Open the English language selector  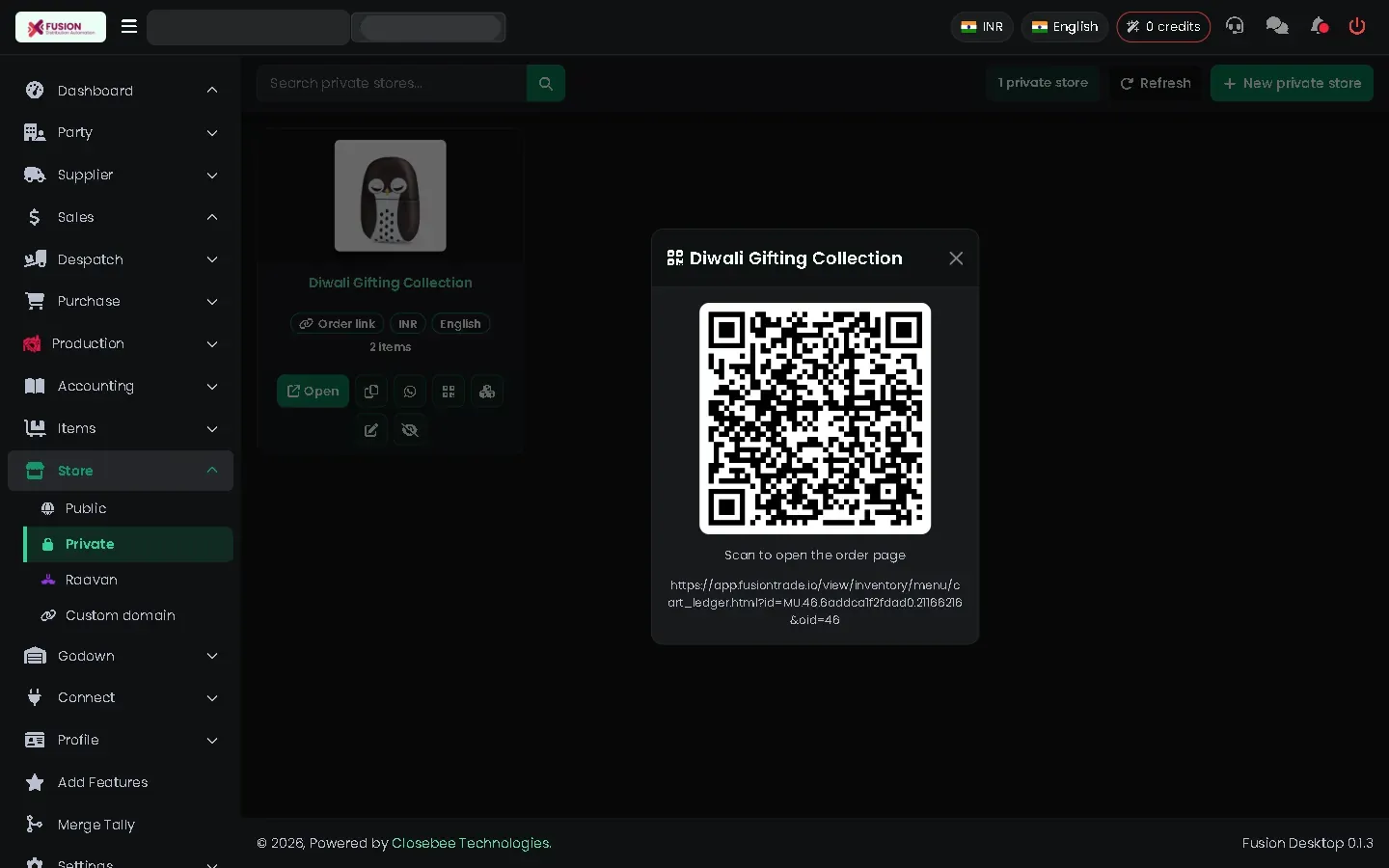tap(1065, 27)
